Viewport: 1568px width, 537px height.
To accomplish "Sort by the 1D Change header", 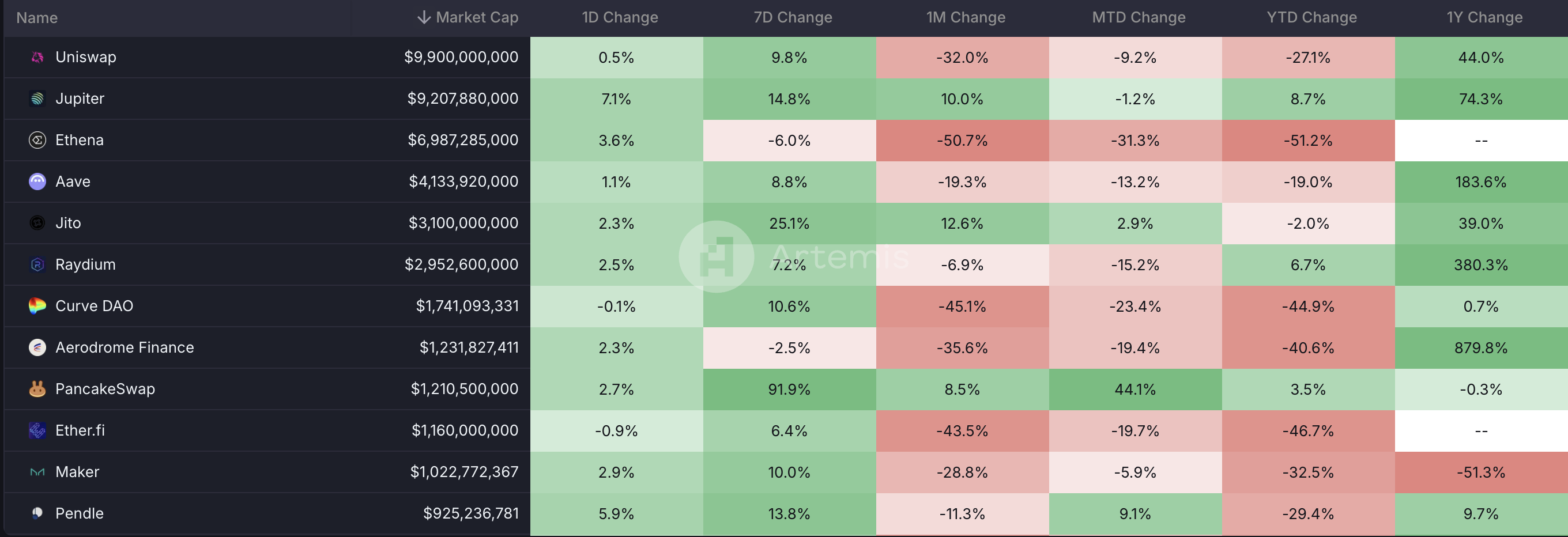I will 620,18.
